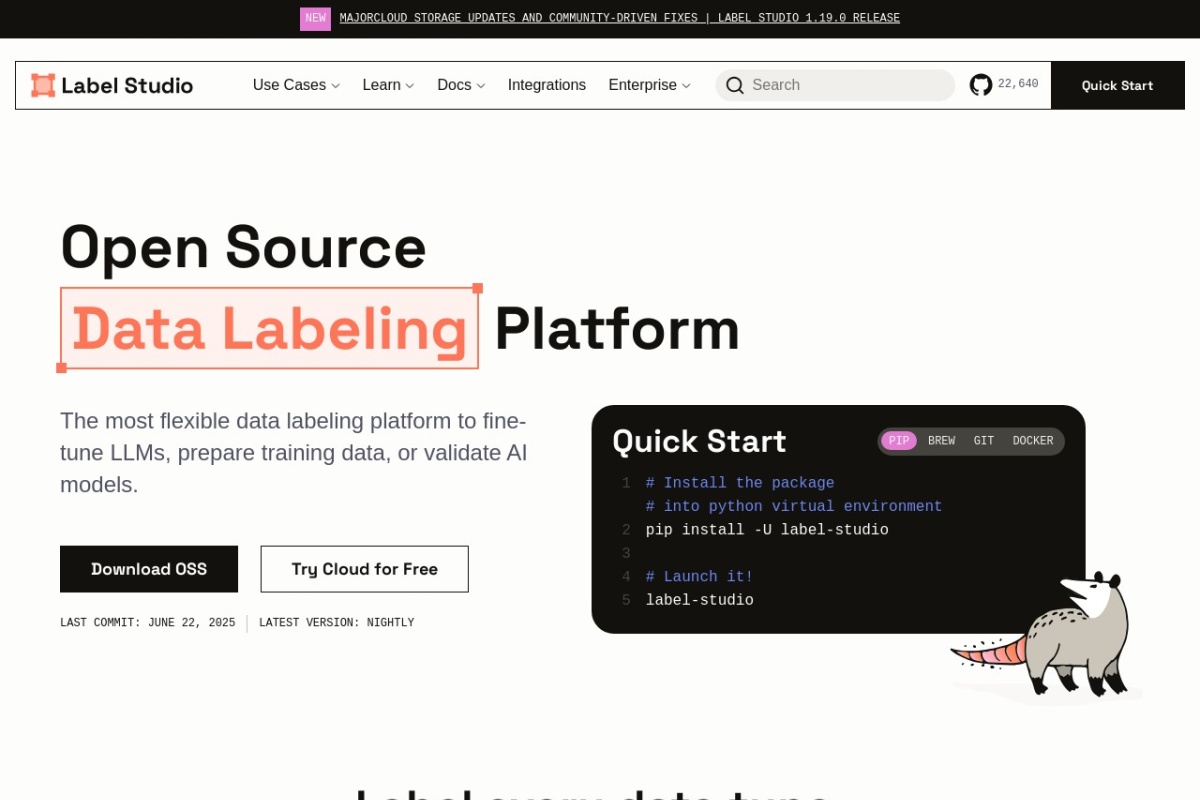
Task: Expand the Enterprise dropdown
Action: [x=649, y=85]
